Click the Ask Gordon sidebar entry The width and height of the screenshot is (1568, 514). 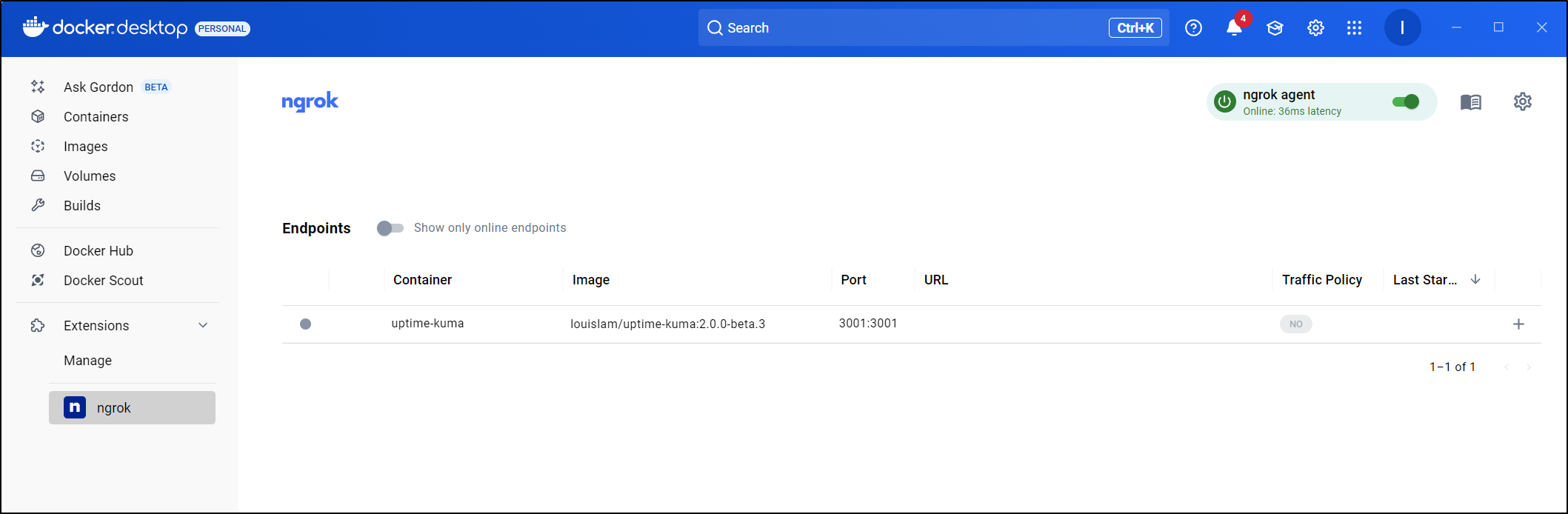(99, 87)
